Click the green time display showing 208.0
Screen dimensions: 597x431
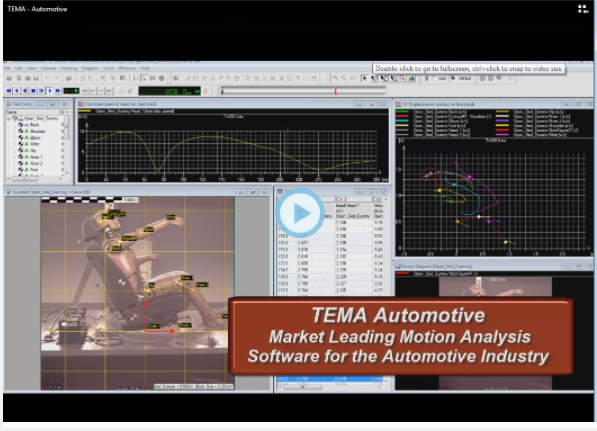click(169, 91)
